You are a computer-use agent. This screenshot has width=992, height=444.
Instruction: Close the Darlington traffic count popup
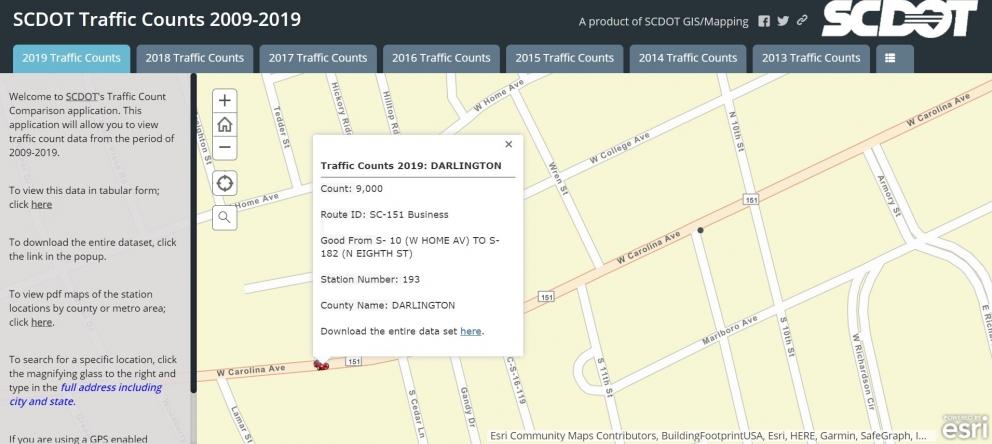tap(508, 144)
